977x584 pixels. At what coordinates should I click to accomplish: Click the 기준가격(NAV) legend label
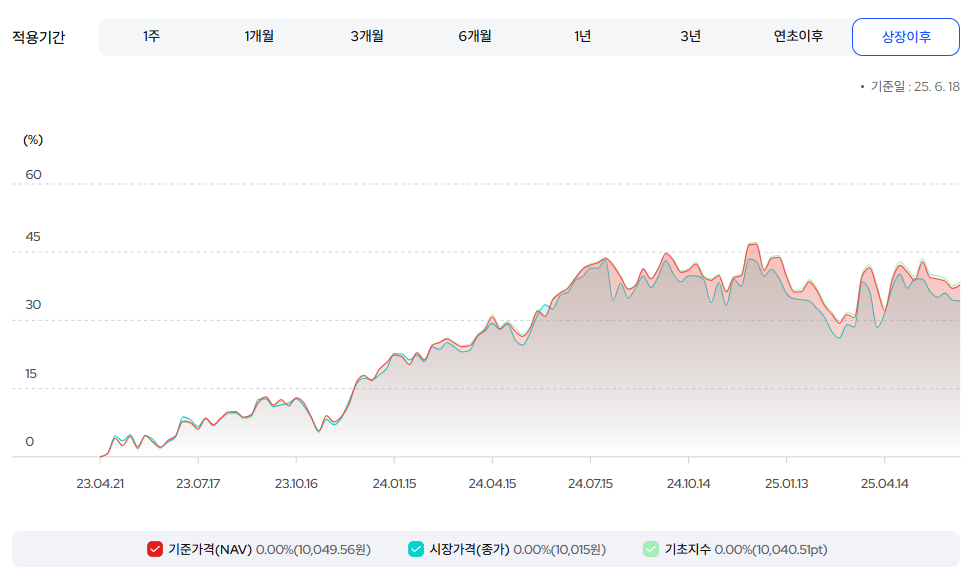coord(210,550)
